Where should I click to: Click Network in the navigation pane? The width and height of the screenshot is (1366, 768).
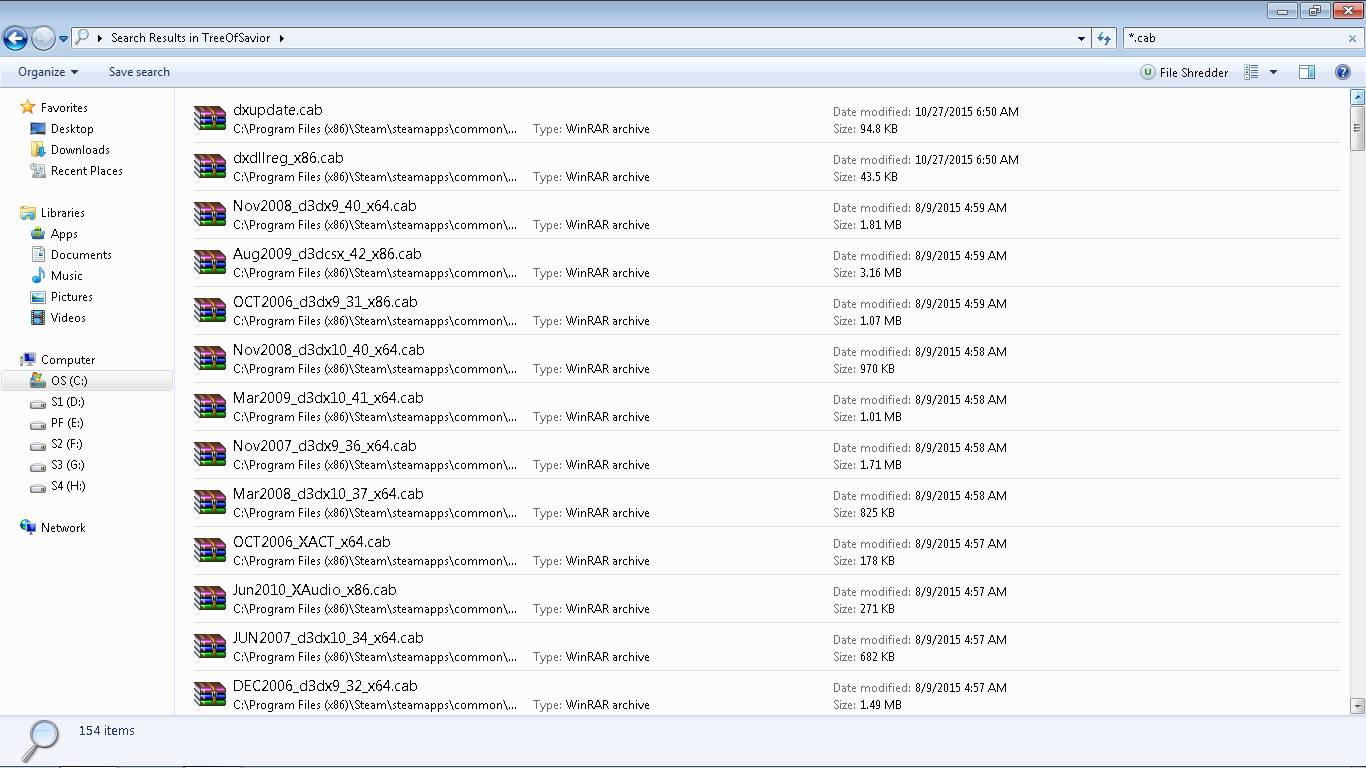click(x=62, y=528)
